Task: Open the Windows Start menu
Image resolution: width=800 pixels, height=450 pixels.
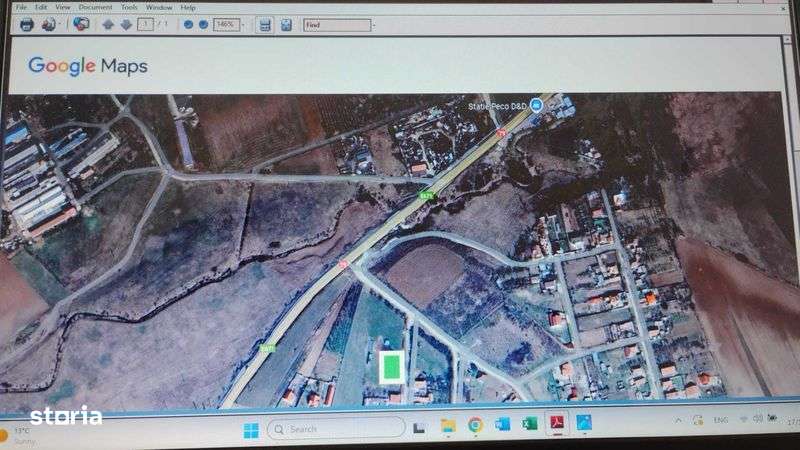Action: (251, 430)
